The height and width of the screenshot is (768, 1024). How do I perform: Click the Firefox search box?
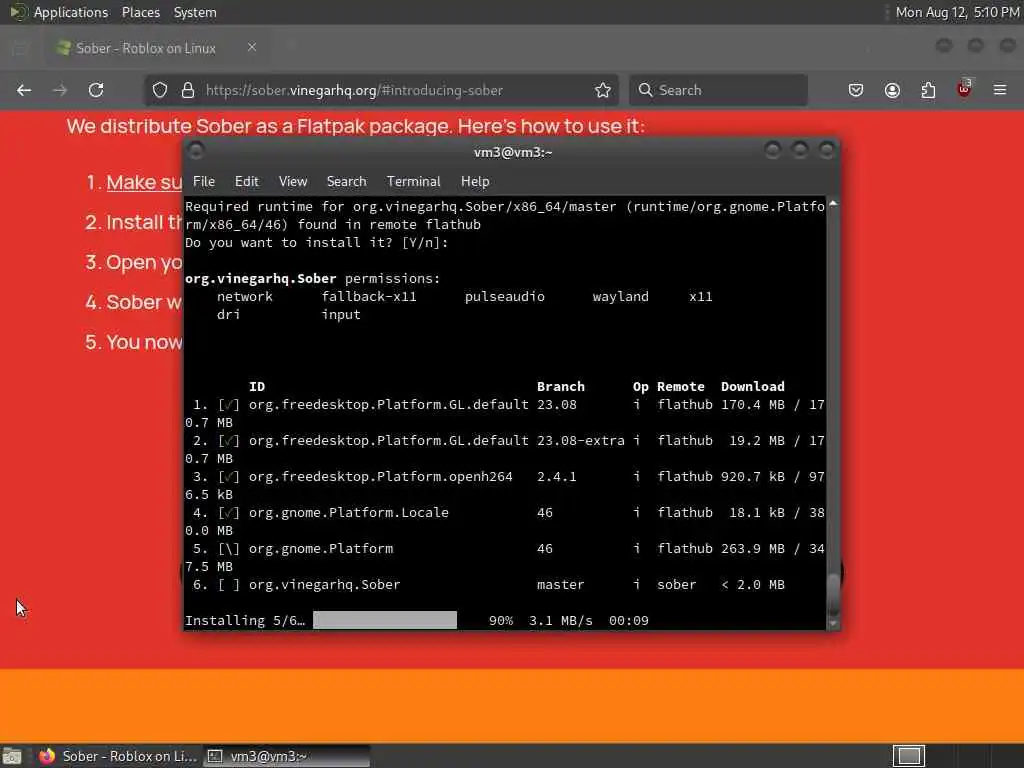coord(718,90)
